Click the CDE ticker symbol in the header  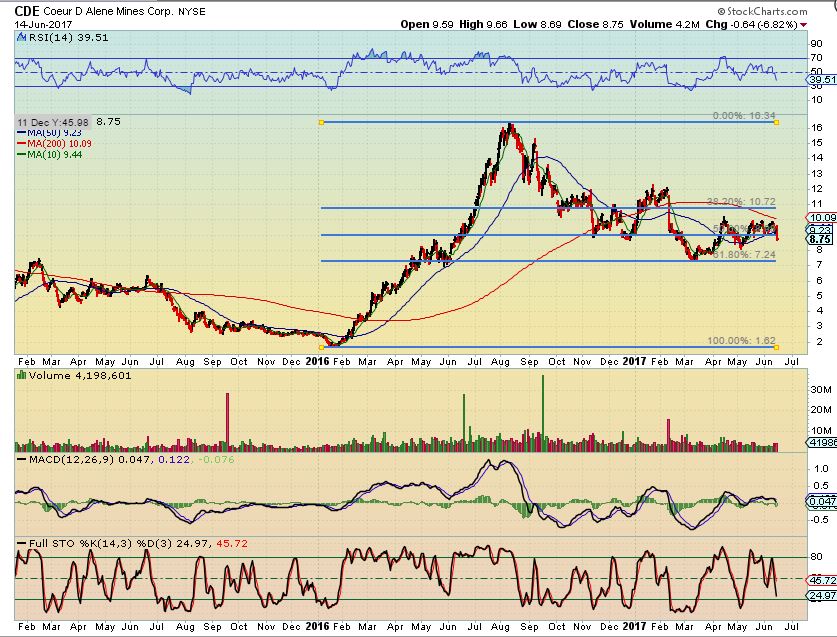[27, 10]
